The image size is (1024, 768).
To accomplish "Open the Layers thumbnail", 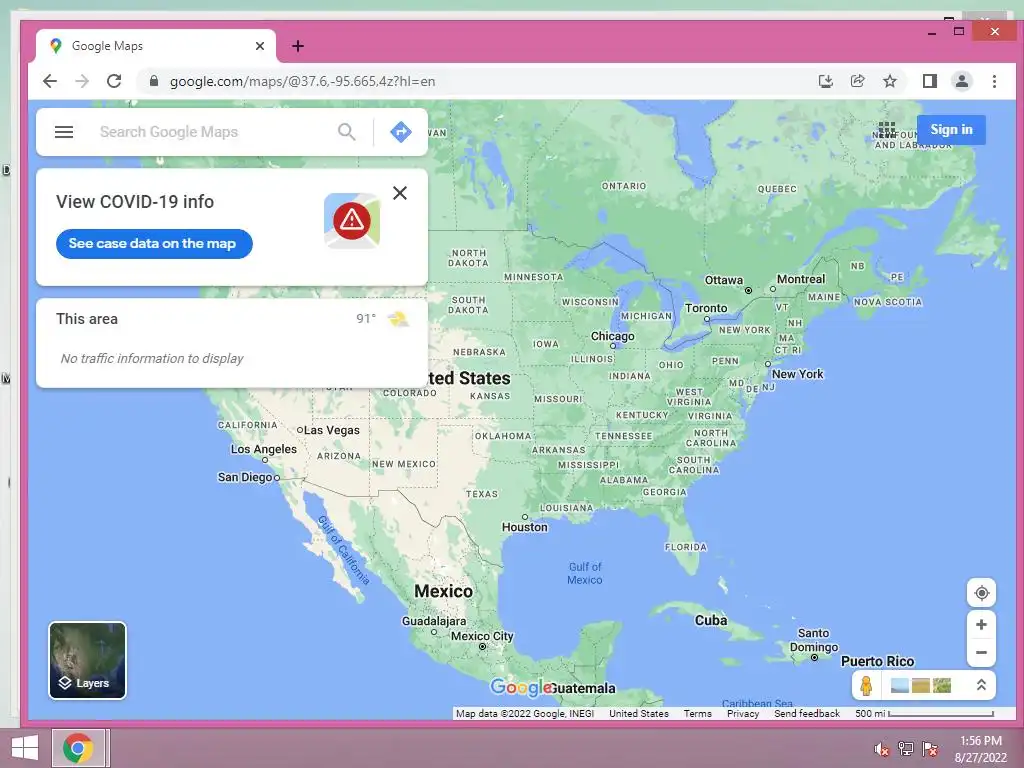I will [x=88, y=660].
